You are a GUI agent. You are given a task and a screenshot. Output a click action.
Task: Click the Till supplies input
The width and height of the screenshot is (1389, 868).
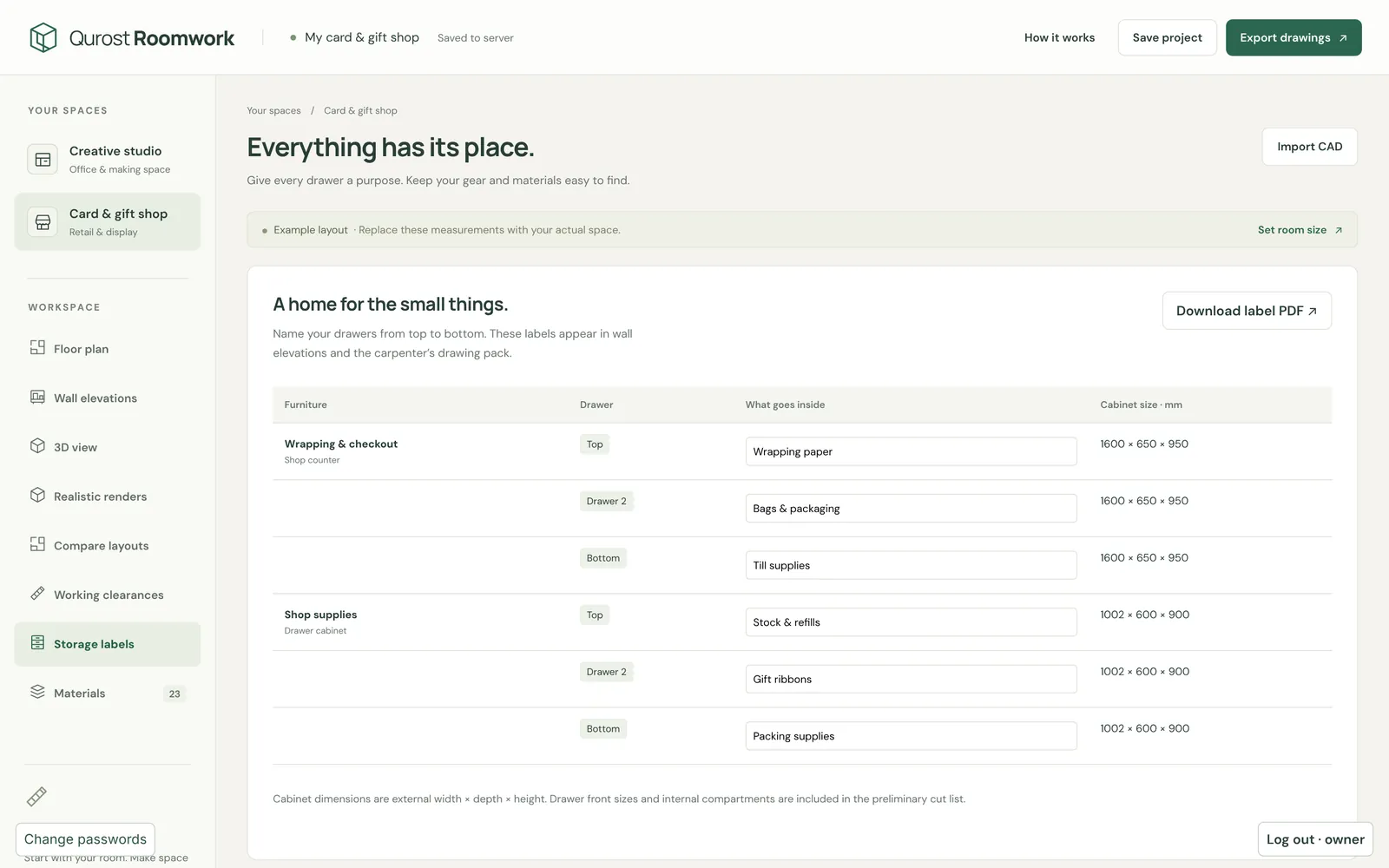tap(911, 565)
